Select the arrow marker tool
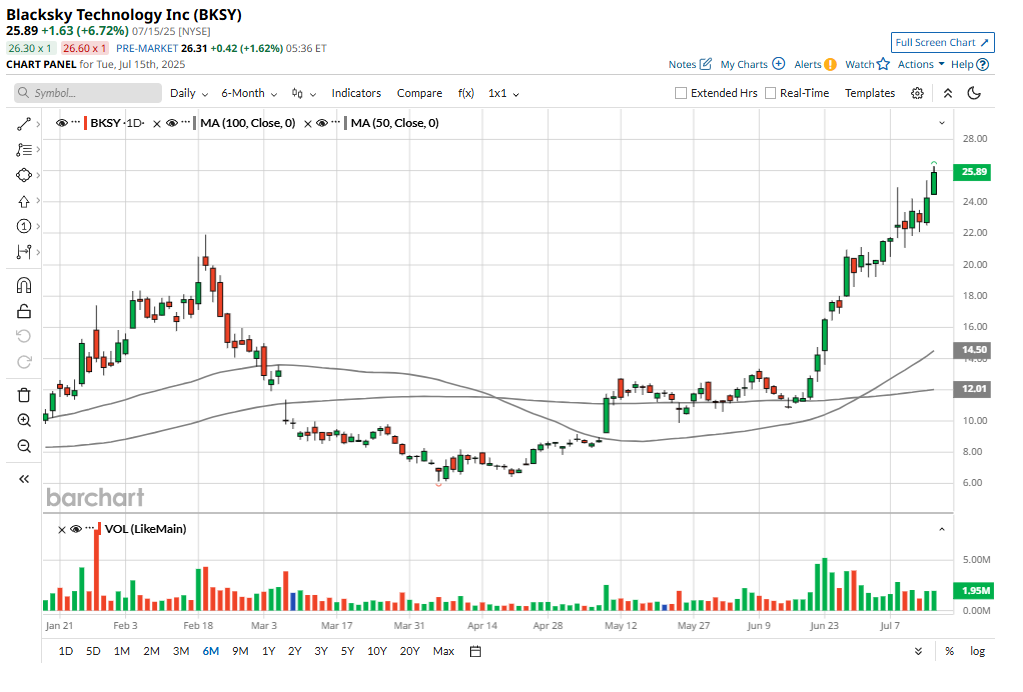1023x692 pixels. [23, 202]
